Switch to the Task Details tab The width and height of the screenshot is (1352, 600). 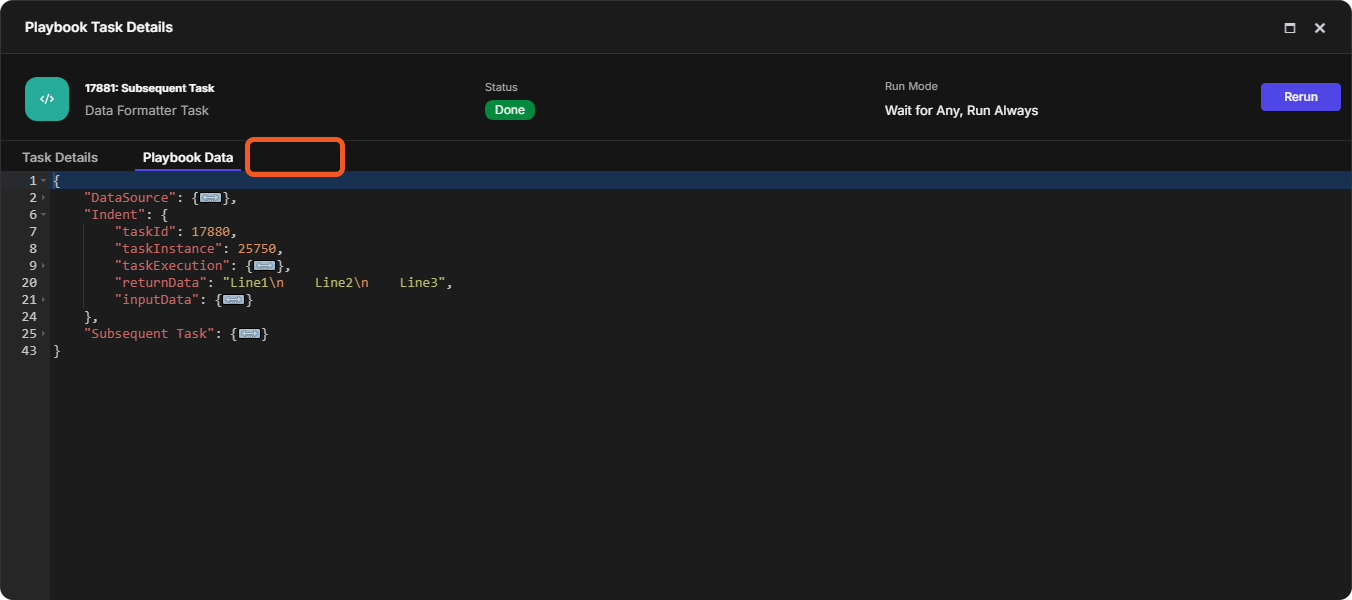[x=60, y=157]
